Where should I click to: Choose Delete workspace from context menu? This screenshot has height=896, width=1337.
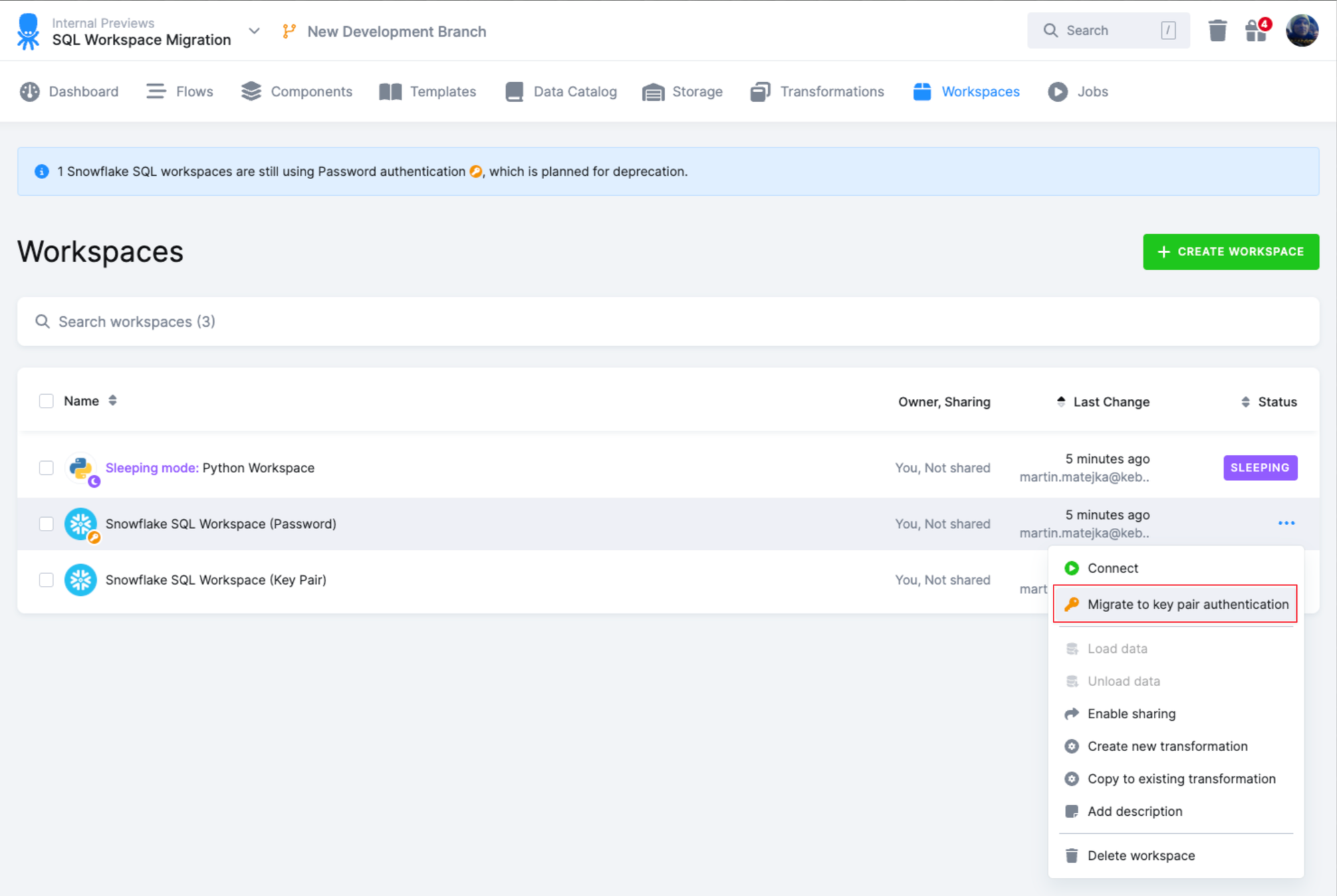point(1140,856)
